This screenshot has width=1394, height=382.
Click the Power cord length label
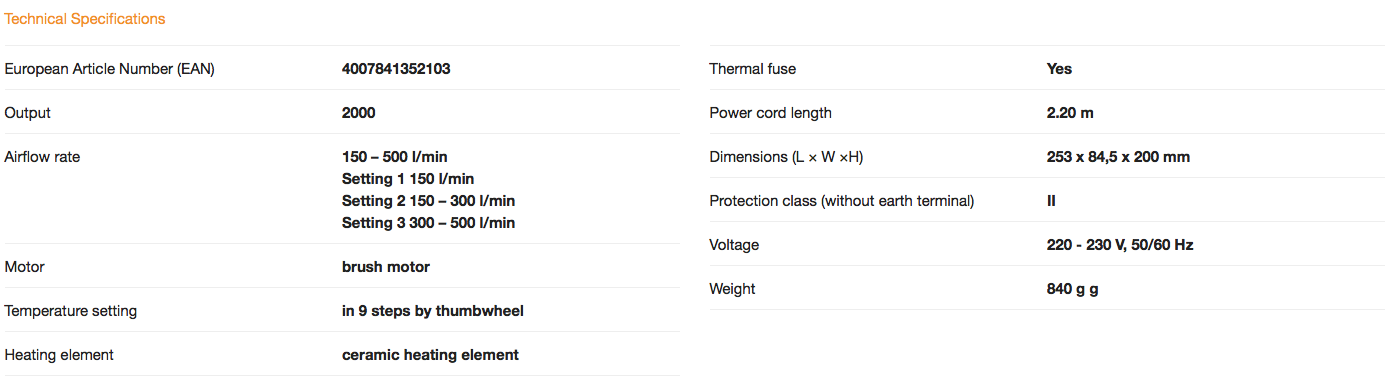tap(770, 113)
